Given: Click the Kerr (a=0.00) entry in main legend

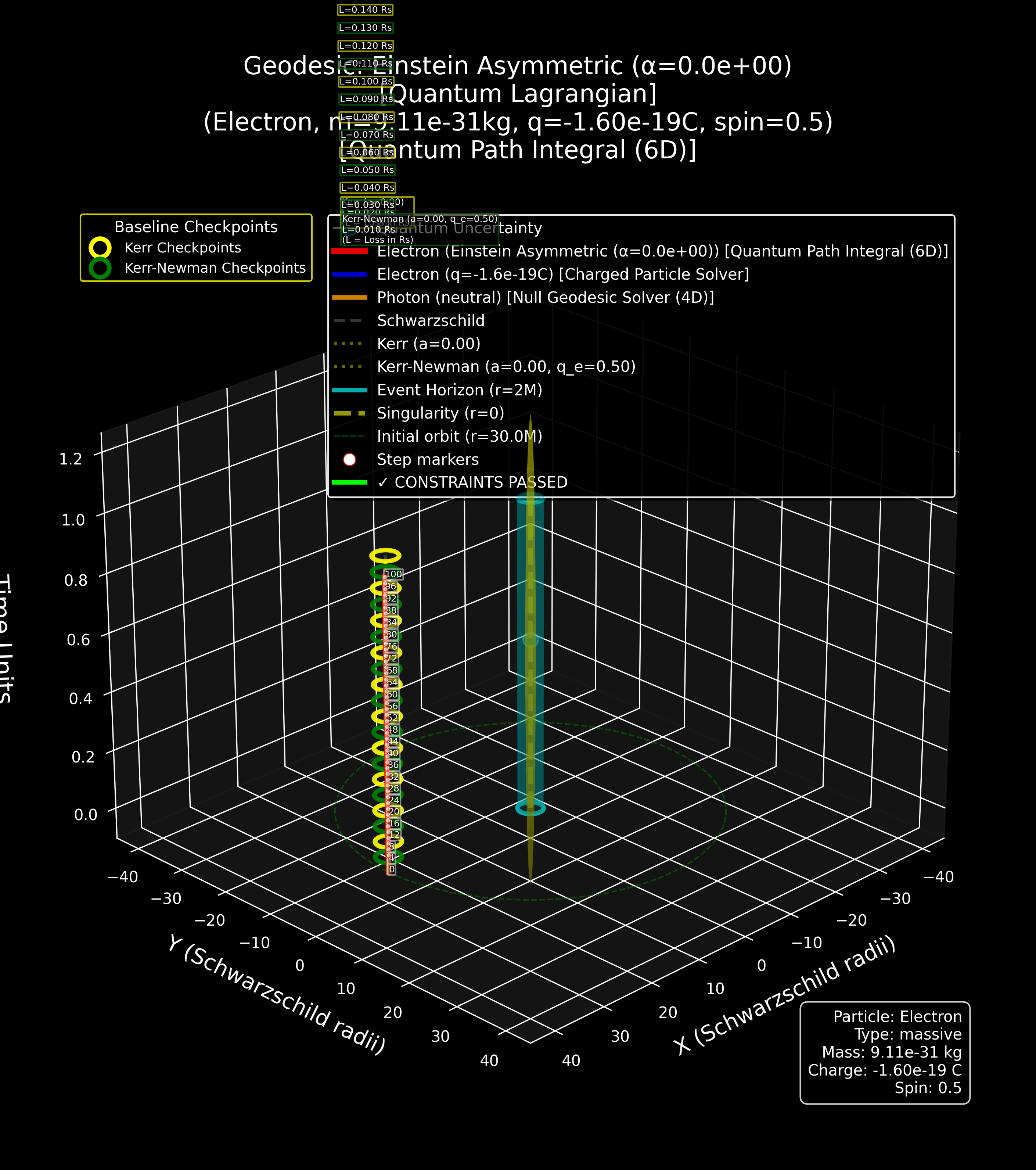Looking at the screenshot, I should 429,344.
